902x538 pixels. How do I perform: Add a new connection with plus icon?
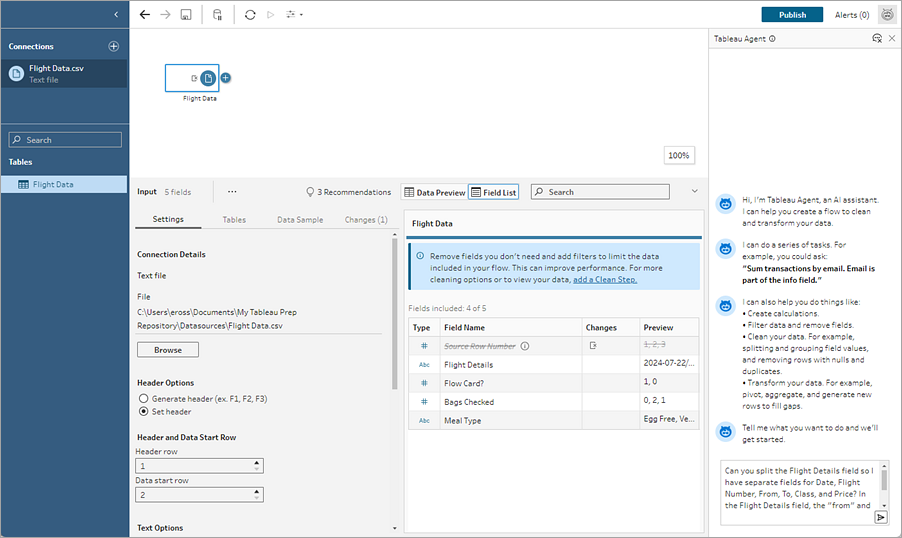[x=113, y=46]
